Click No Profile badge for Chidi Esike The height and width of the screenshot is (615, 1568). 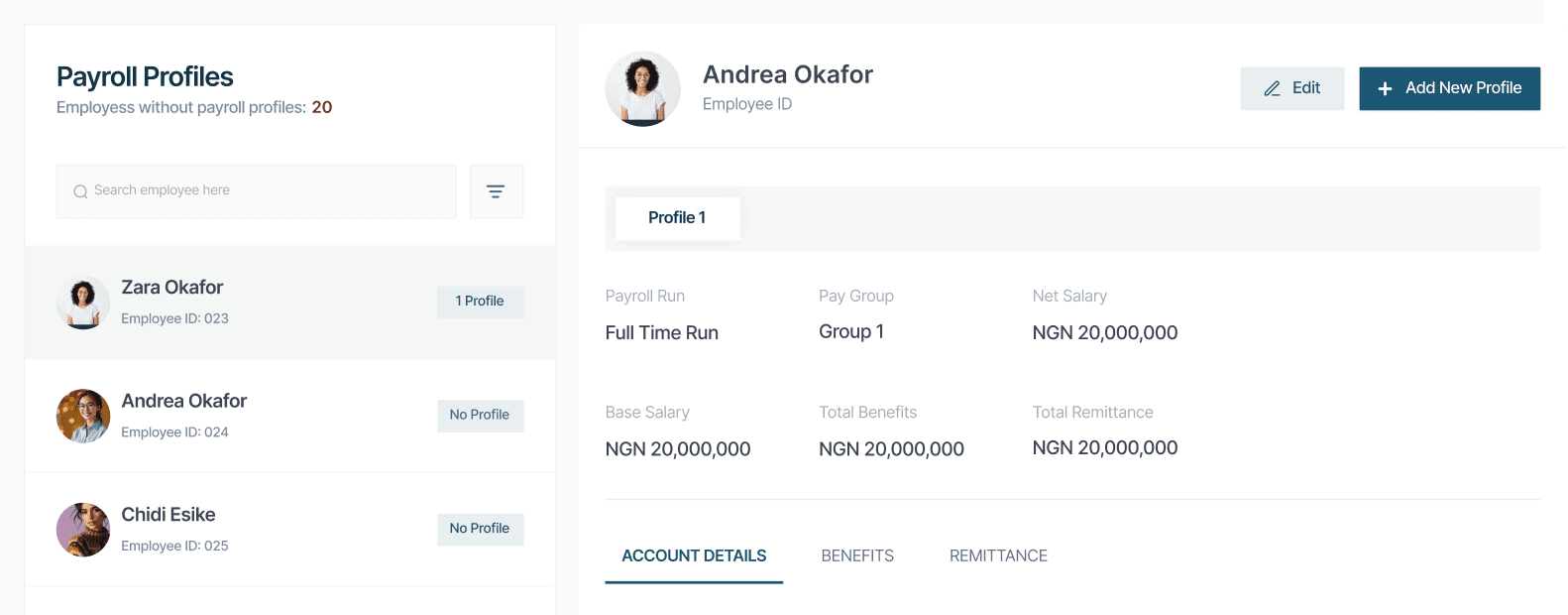(480, 529)
